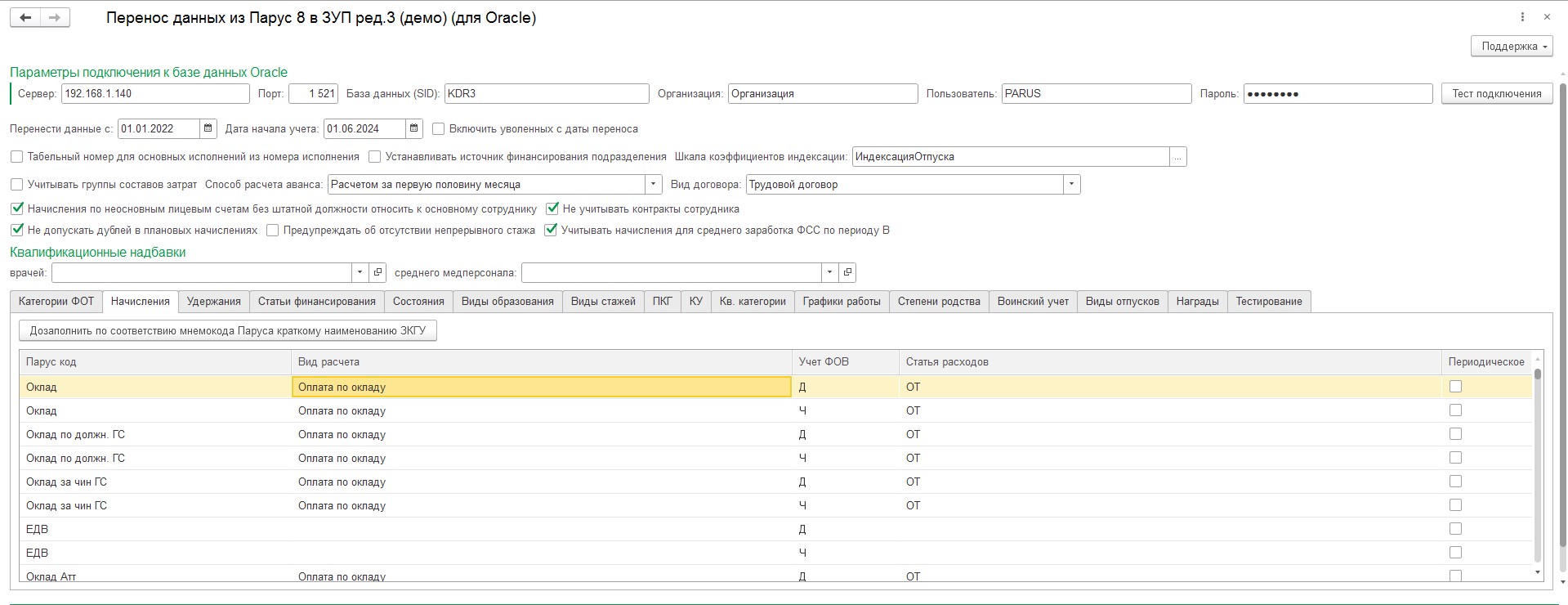Screen dimensions: 1568x605
Task: Check 'Устанавливать источник финансирования подразделения'
Action: pyautogui.click(x=375, y=156)
